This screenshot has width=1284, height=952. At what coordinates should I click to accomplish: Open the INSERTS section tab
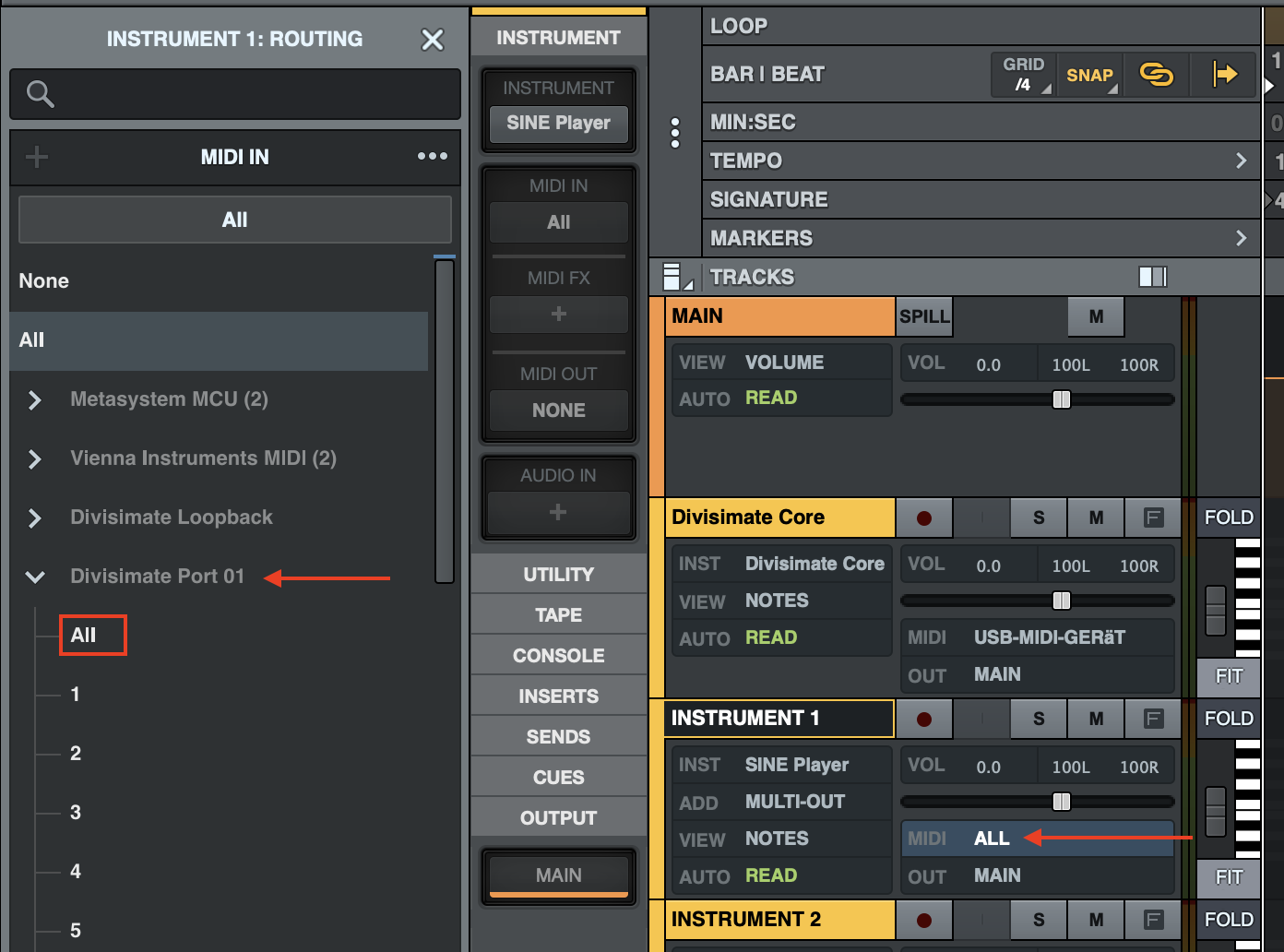coord(558,696)
